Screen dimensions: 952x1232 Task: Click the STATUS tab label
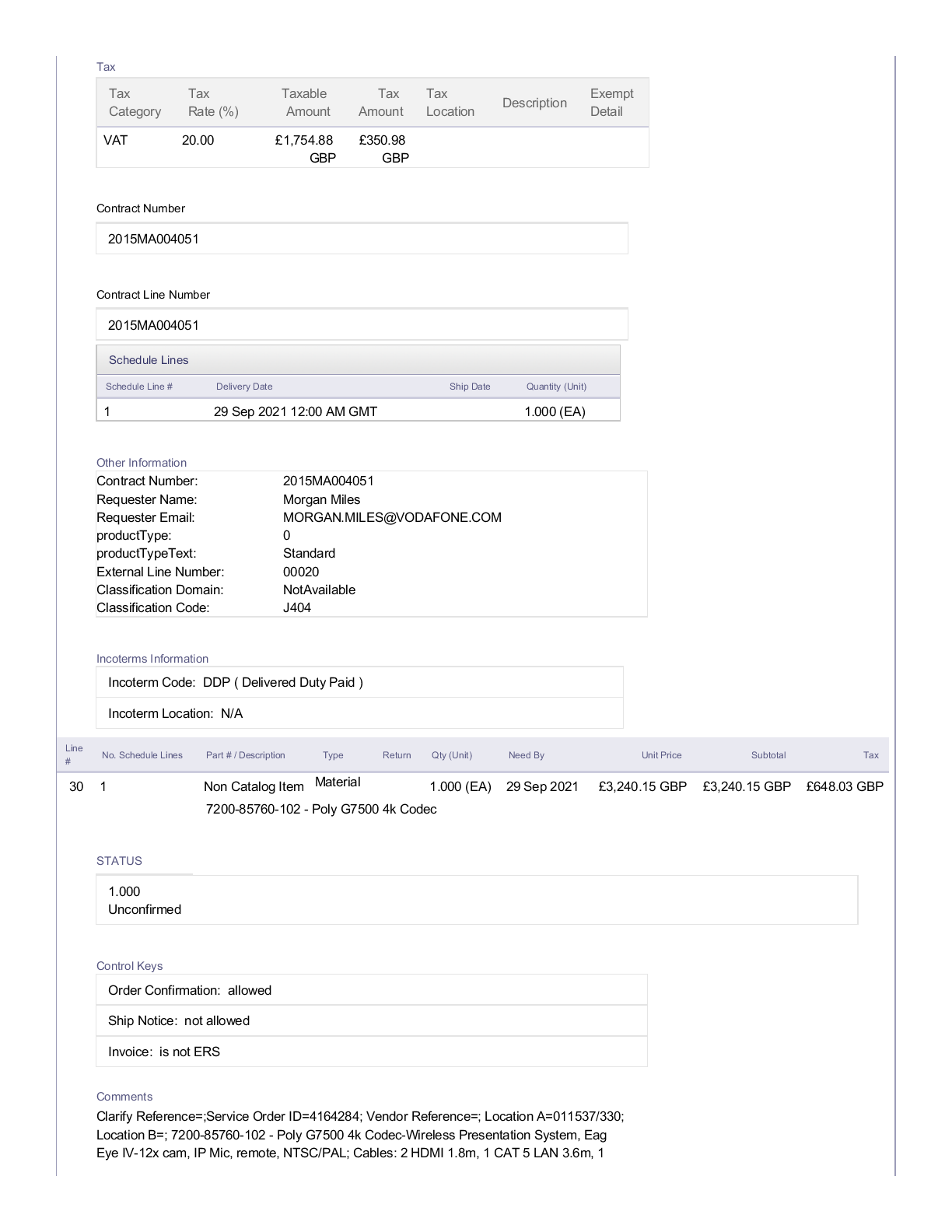[x=119, y=861]
